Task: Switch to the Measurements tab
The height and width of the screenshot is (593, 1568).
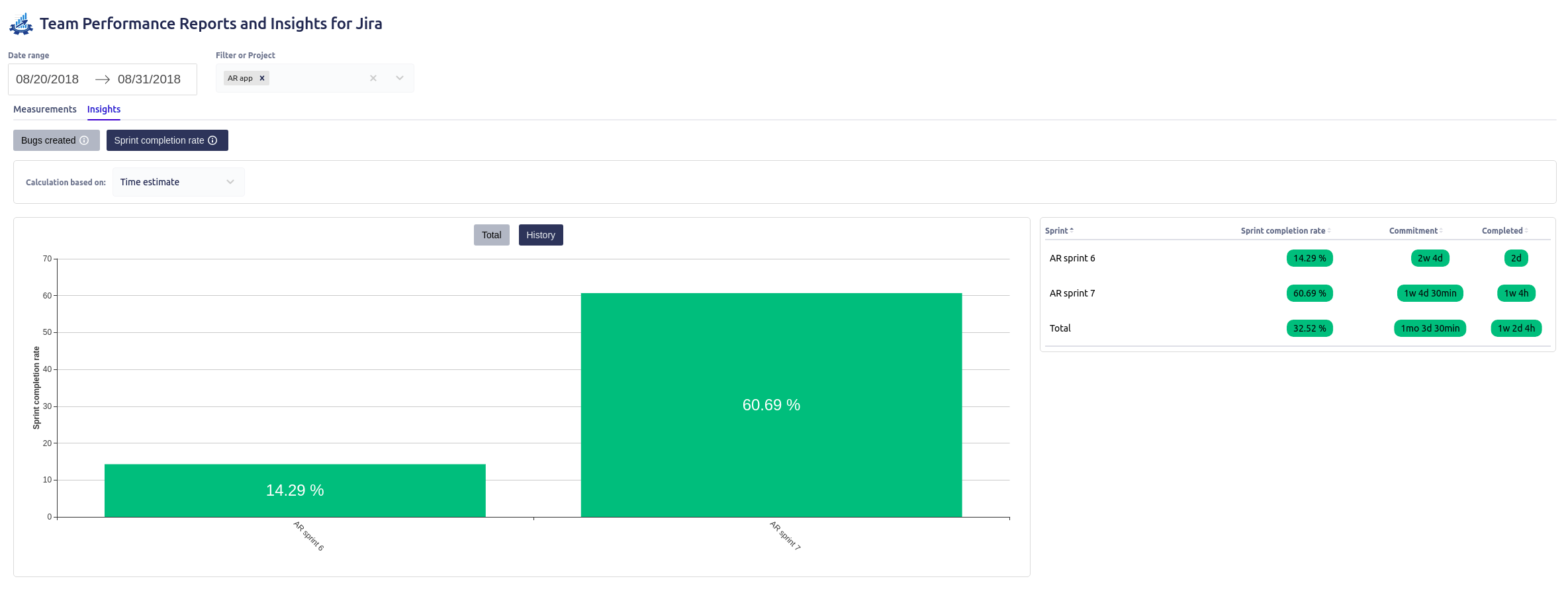Action: click(45, 109)
